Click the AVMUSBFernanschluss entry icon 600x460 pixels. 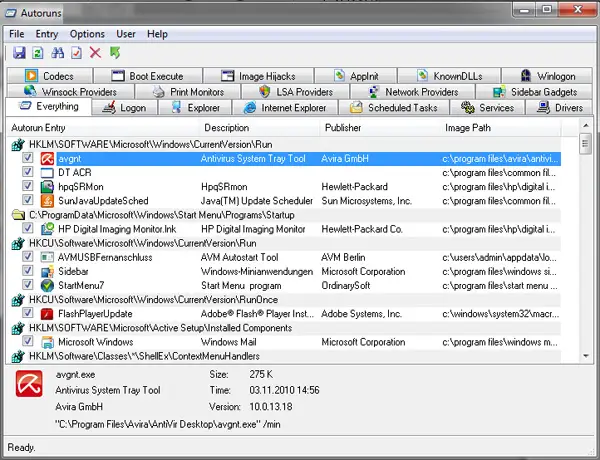(x=47, y=257)
